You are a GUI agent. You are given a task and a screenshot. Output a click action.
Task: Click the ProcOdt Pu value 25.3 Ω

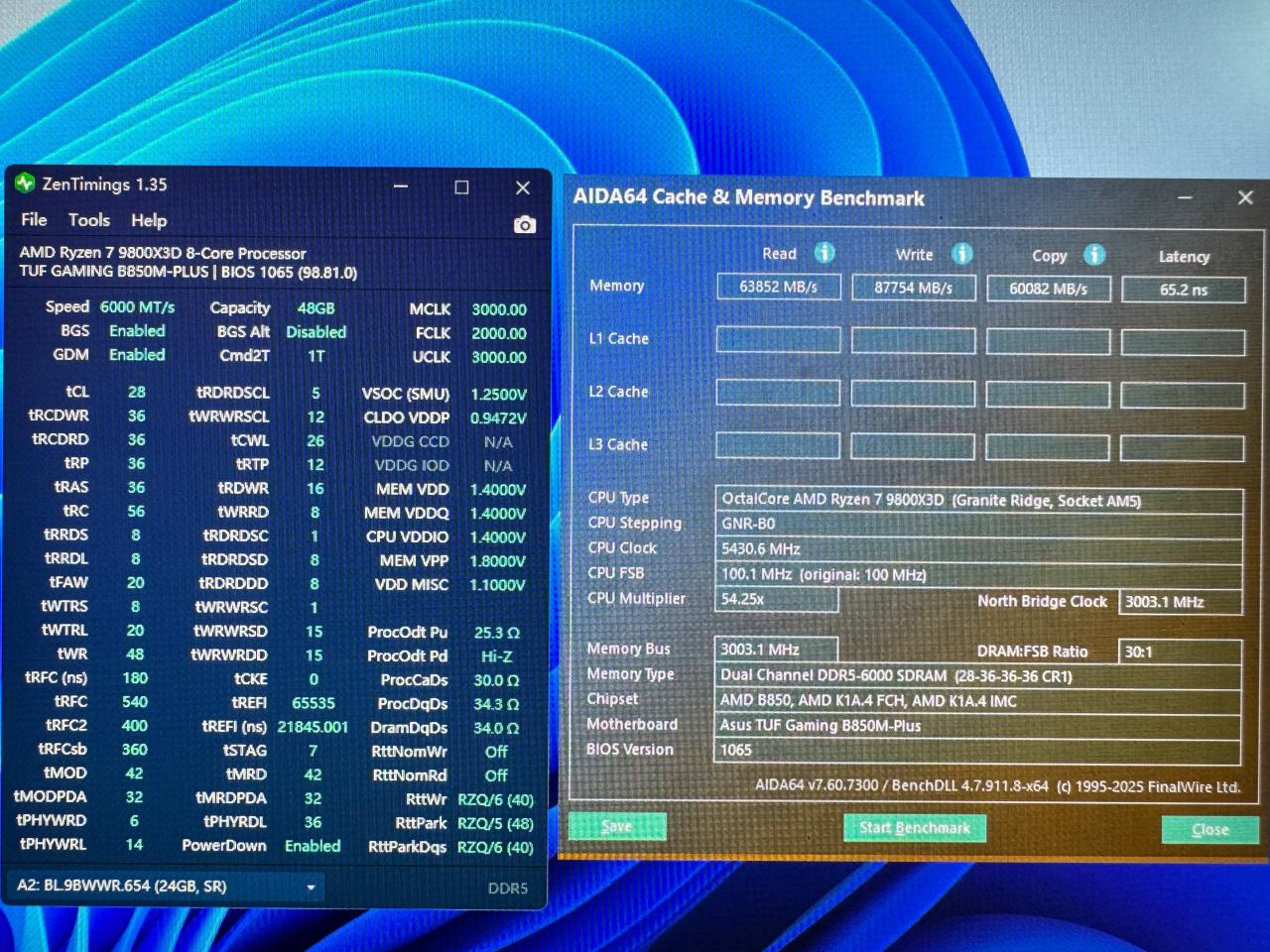(496, 633)
